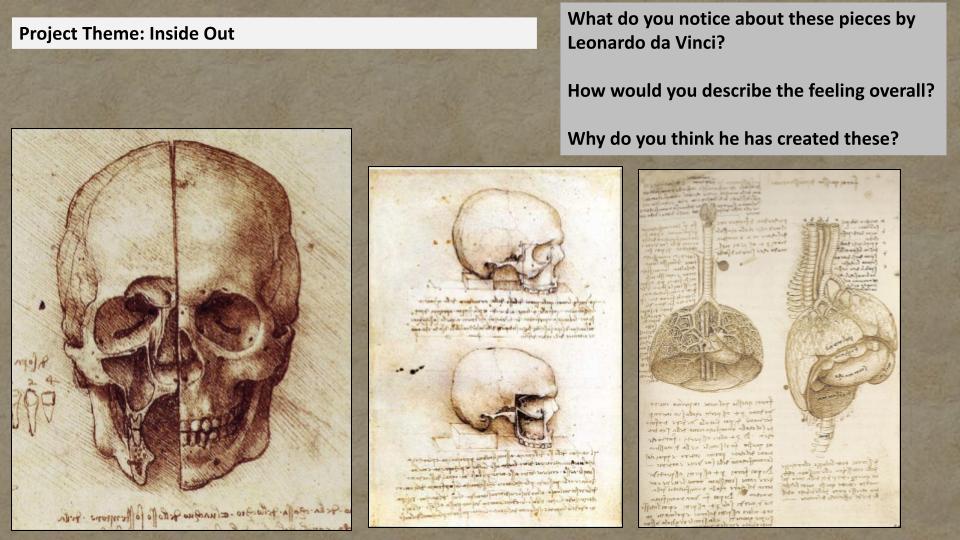The image size is (960, 540).
Task: Click "How would you describe the feeling overall?"
Action: click(750, 90)
